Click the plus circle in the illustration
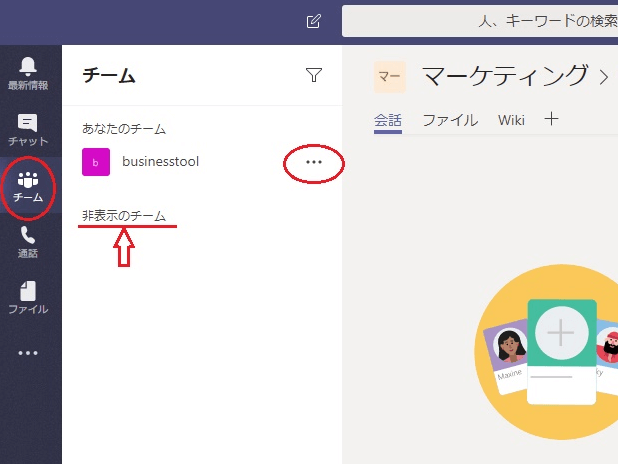The width and height of the screenshot is (618, 464). (561, 333)
